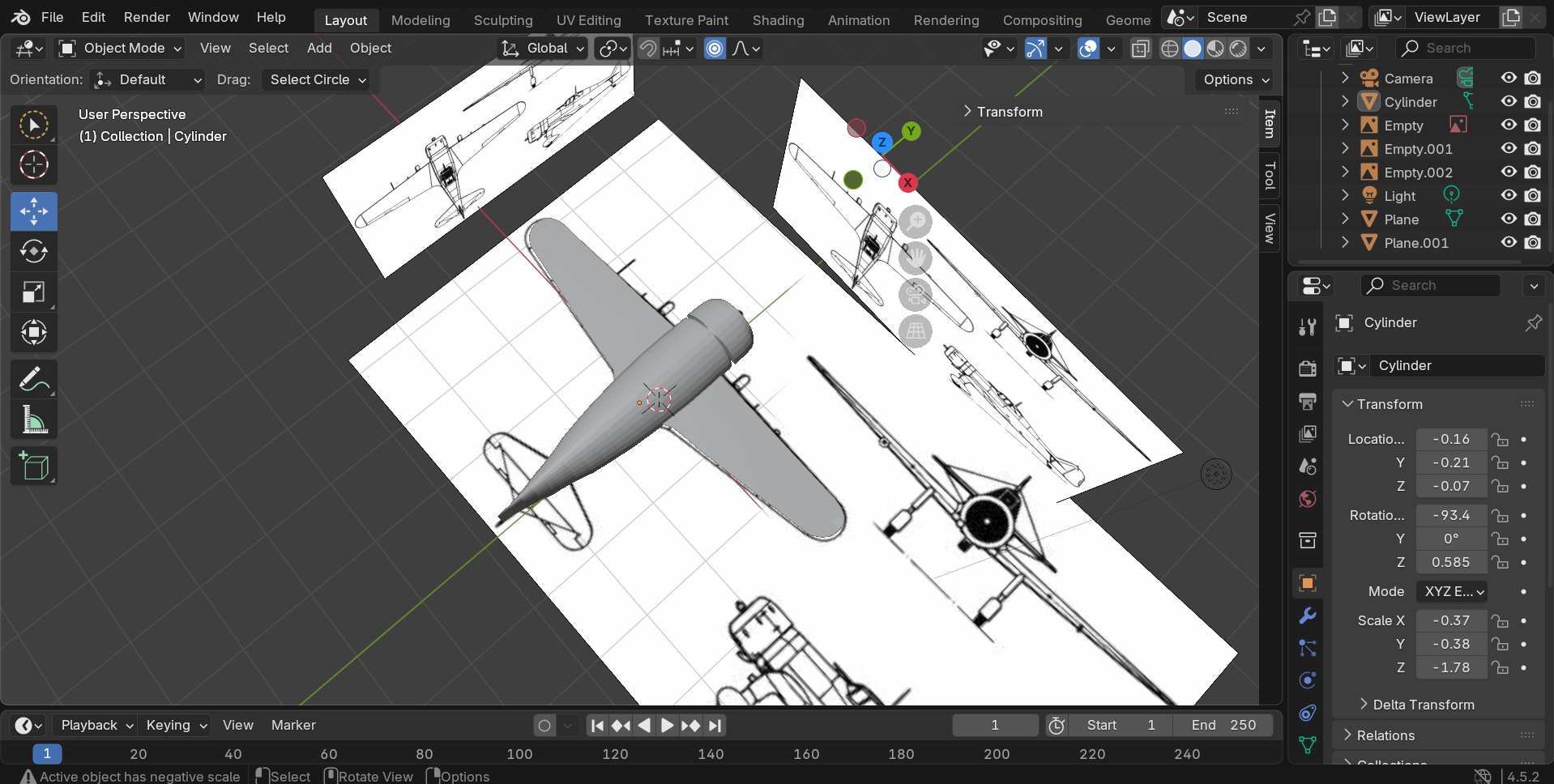Click the Rotation X value slider

point(1451,515)
